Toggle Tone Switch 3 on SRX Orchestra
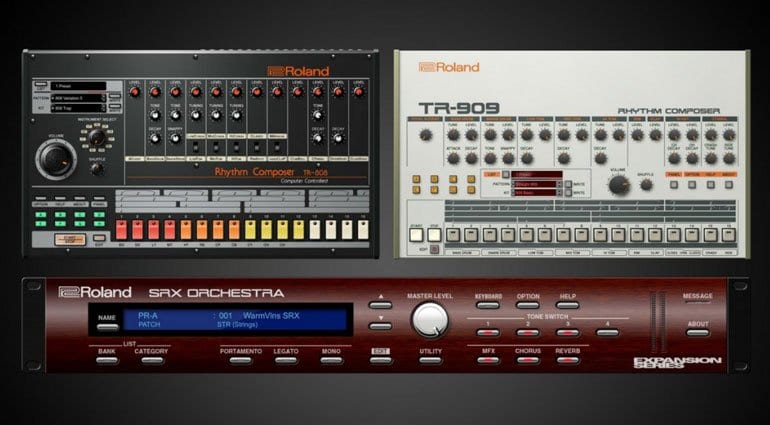 coord(568,333)
